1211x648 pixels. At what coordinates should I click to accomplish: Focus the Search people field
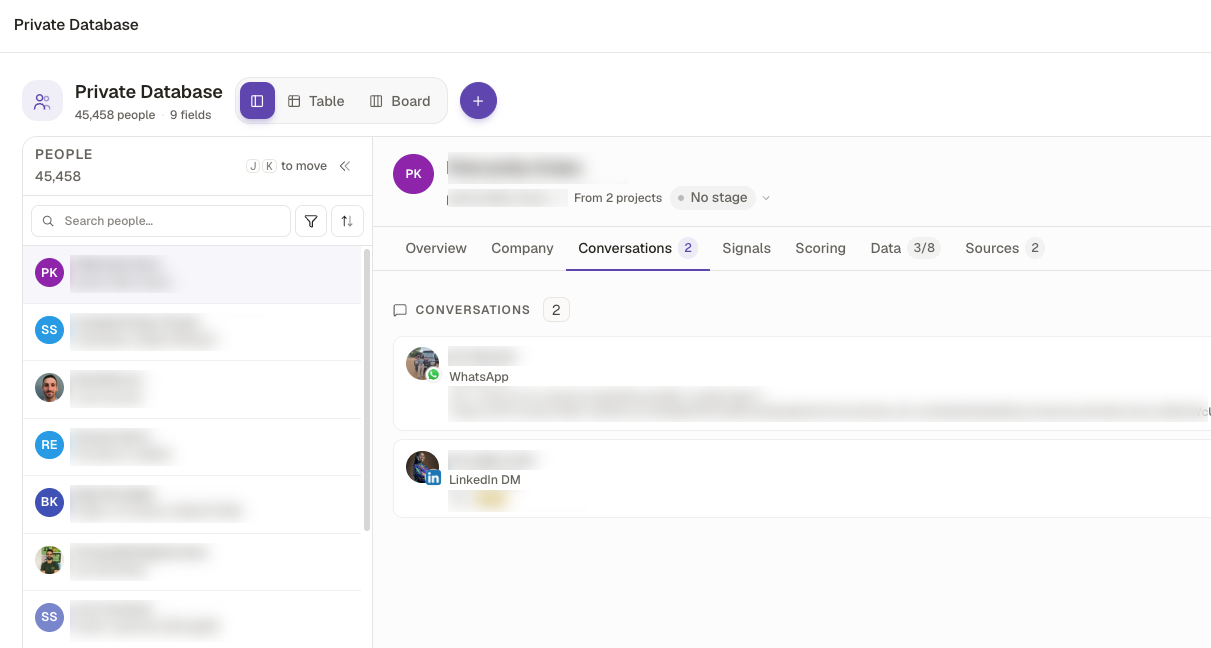[x=161, y=221]
